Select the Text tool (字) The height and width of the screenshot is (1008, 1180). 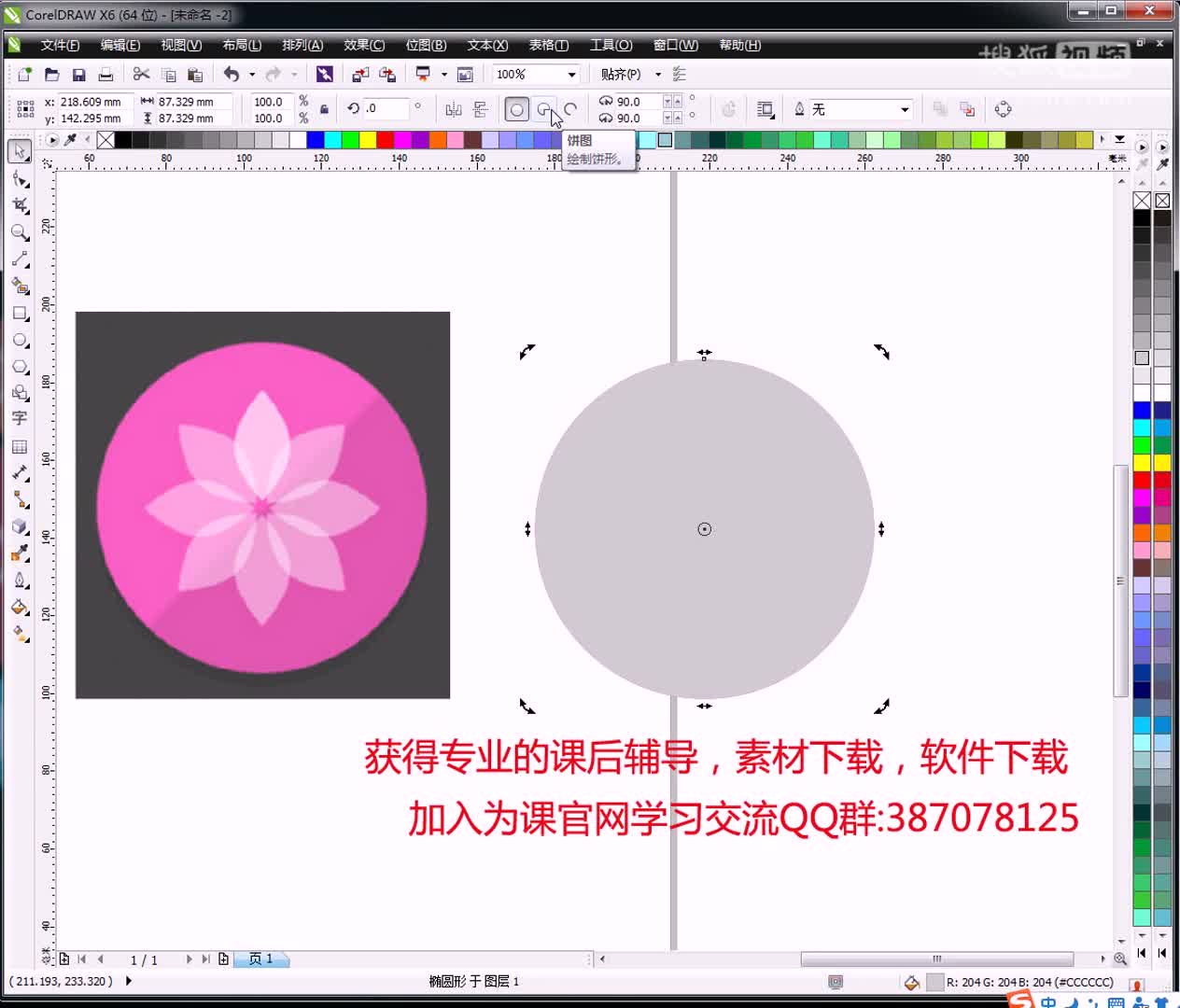pos(20,418)
